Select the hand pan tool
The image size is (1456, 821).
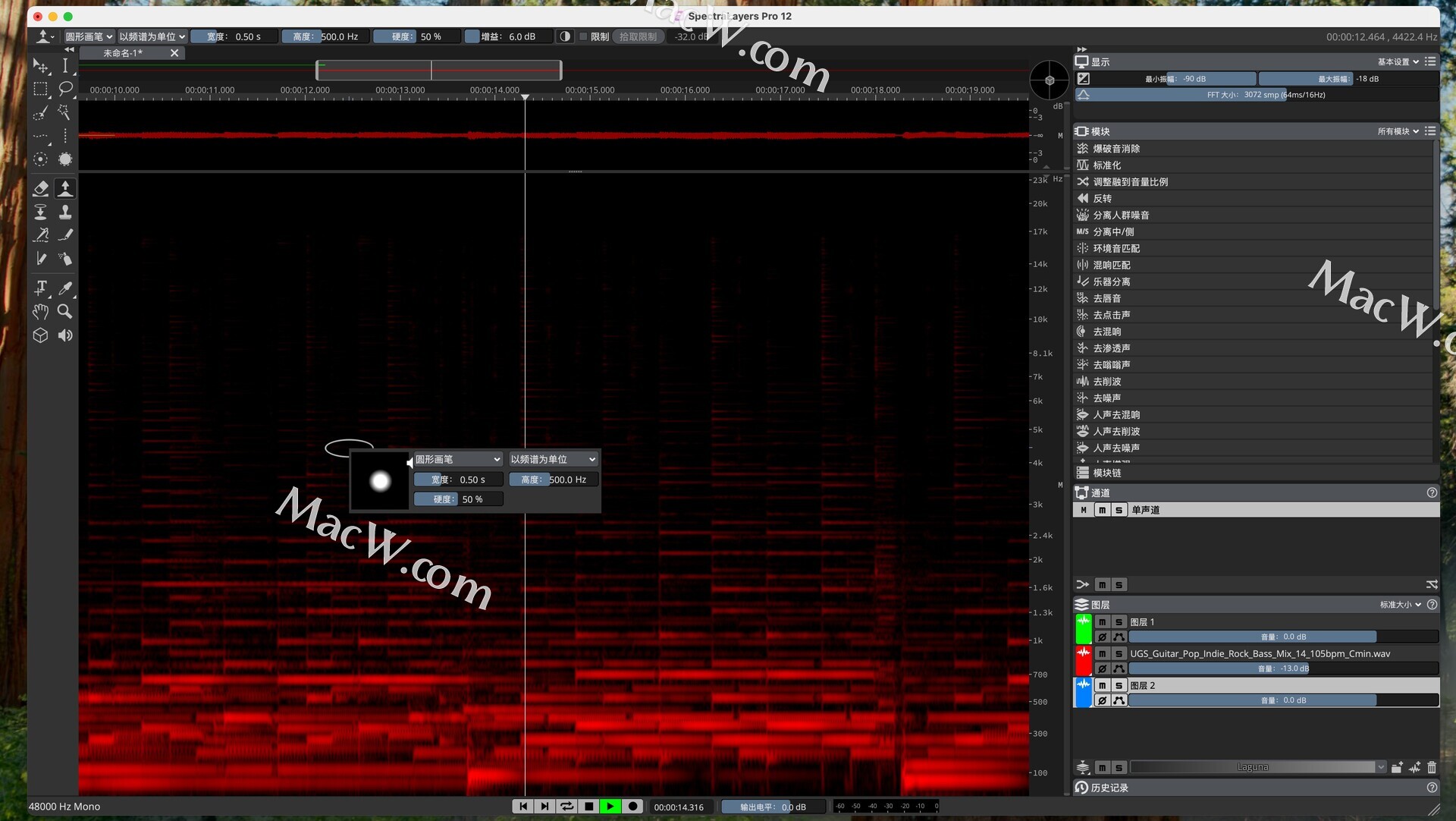coord(41,312)
